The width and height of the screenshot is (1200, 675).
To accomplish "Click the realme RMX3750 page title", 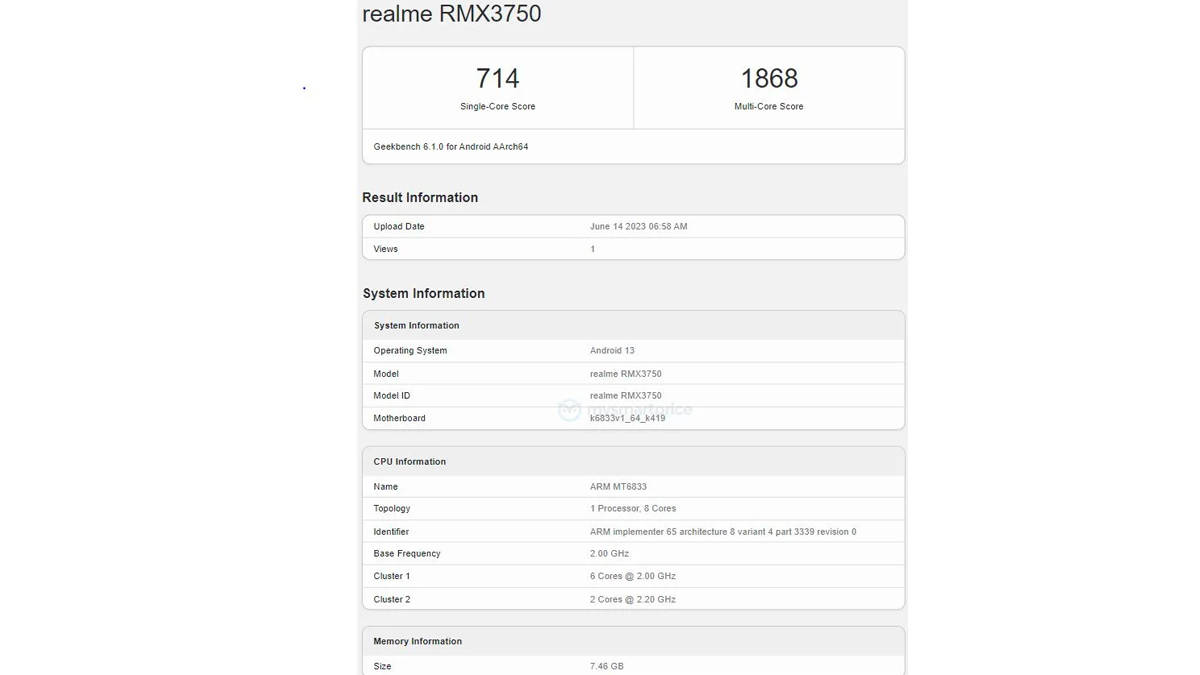I will tap(451, 14).
